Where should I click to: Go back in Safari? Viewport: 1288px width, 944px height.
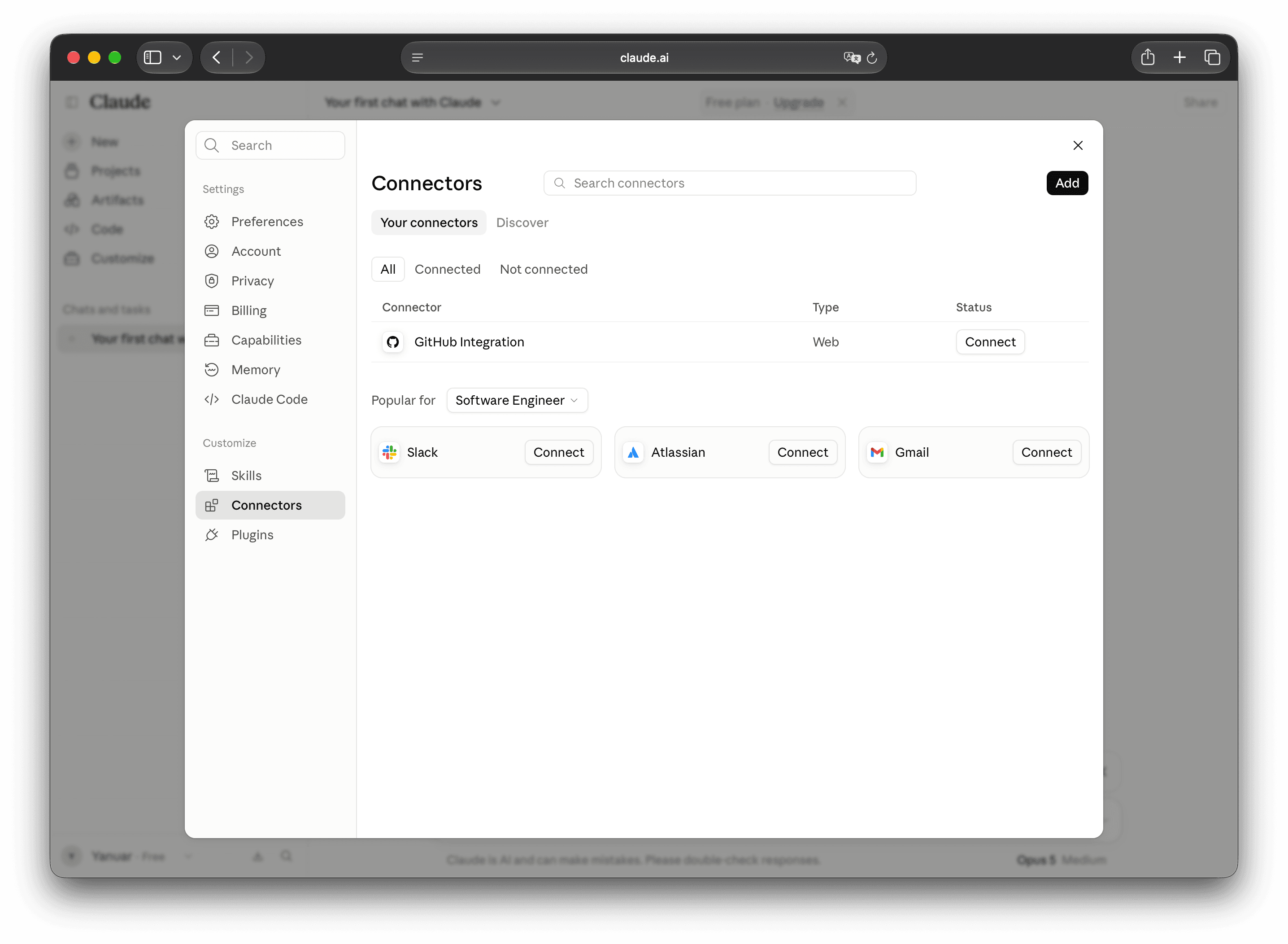(217, 57)
